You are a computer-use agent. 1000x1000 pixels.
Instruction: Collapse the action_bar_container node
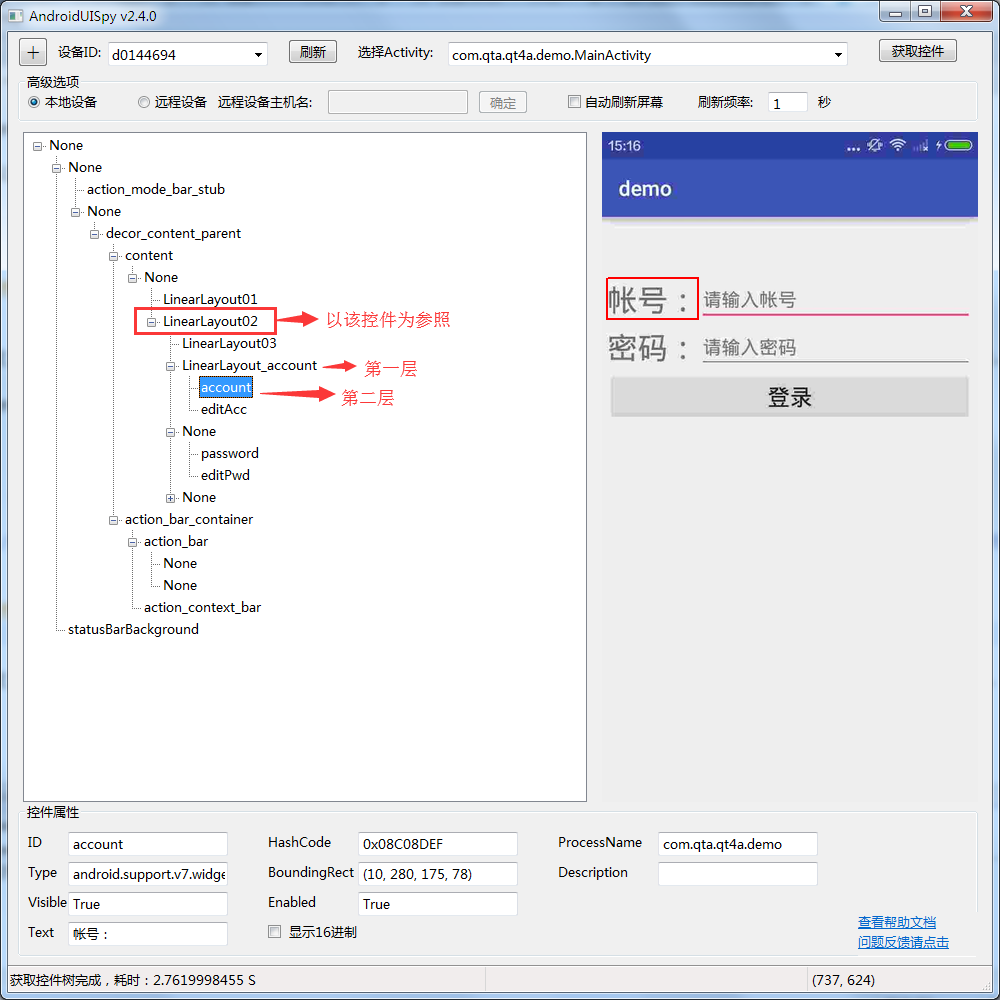pyautogui.click(x=114, y=520)
